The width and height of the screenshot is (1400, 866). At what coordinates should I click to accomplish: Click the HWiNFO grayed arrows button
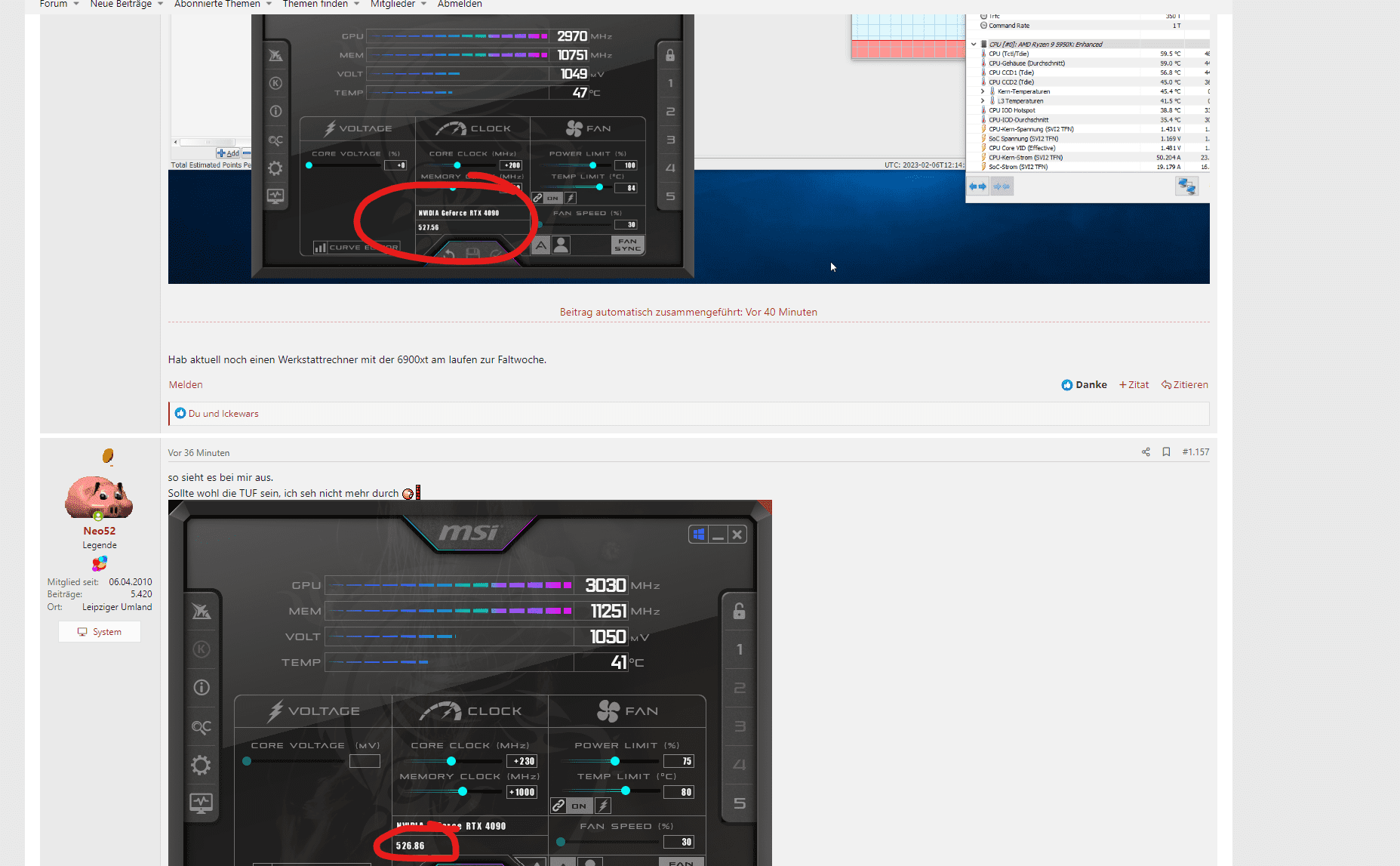1002,186
